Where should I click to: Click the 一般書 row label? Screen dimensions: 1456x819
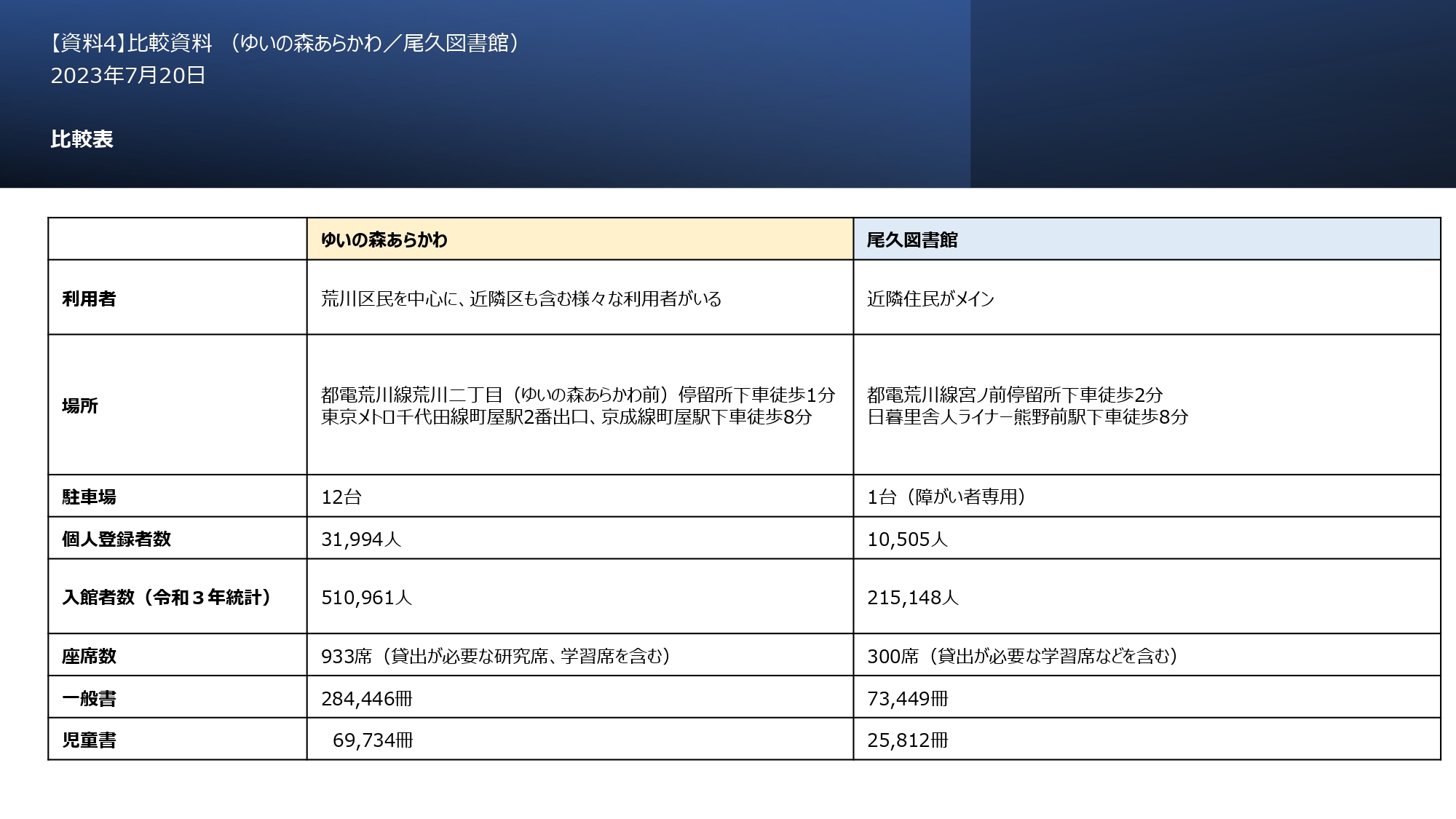[x=89, y=698]
